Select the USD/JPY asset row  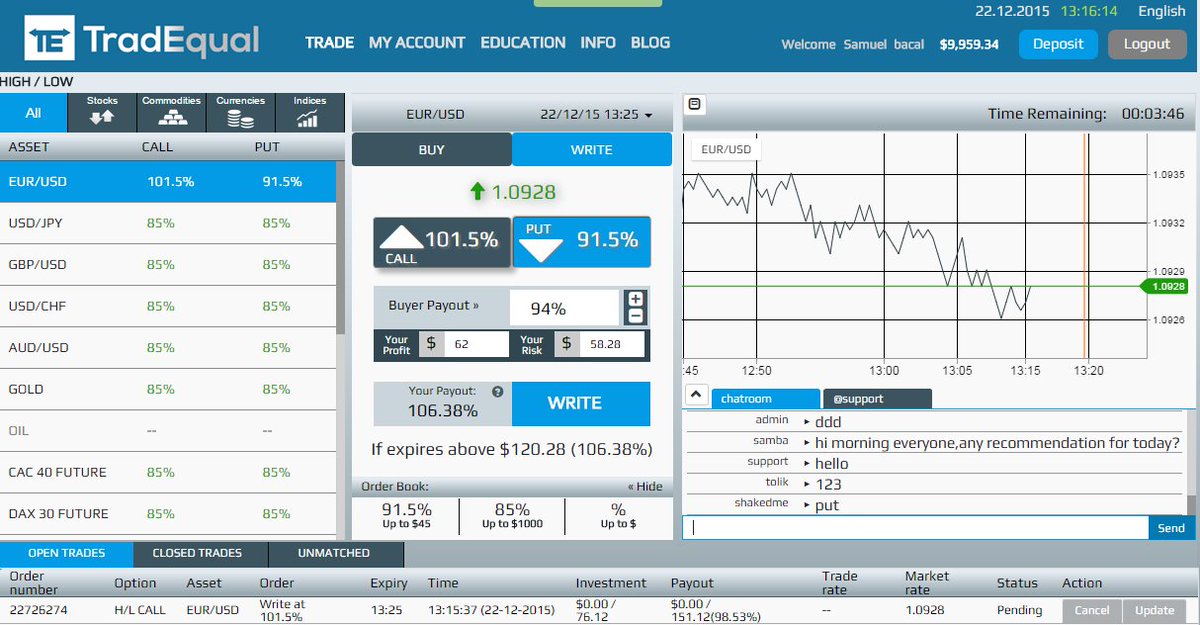168,223
